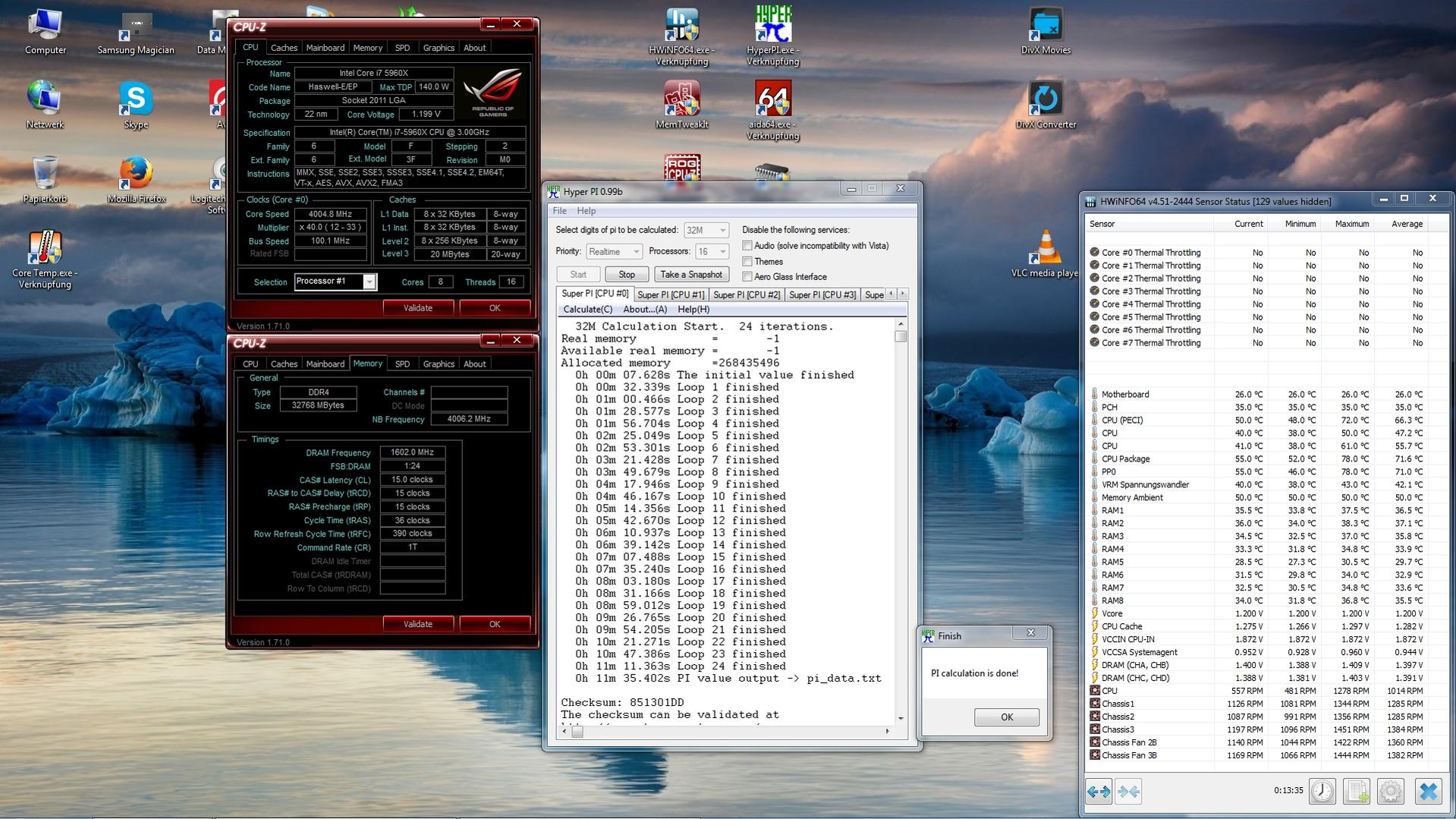Click the Super PI log vertical scrollbar
Image resolution: width=1456 pixels, height=819 pixels.
[x=901, y=521]
